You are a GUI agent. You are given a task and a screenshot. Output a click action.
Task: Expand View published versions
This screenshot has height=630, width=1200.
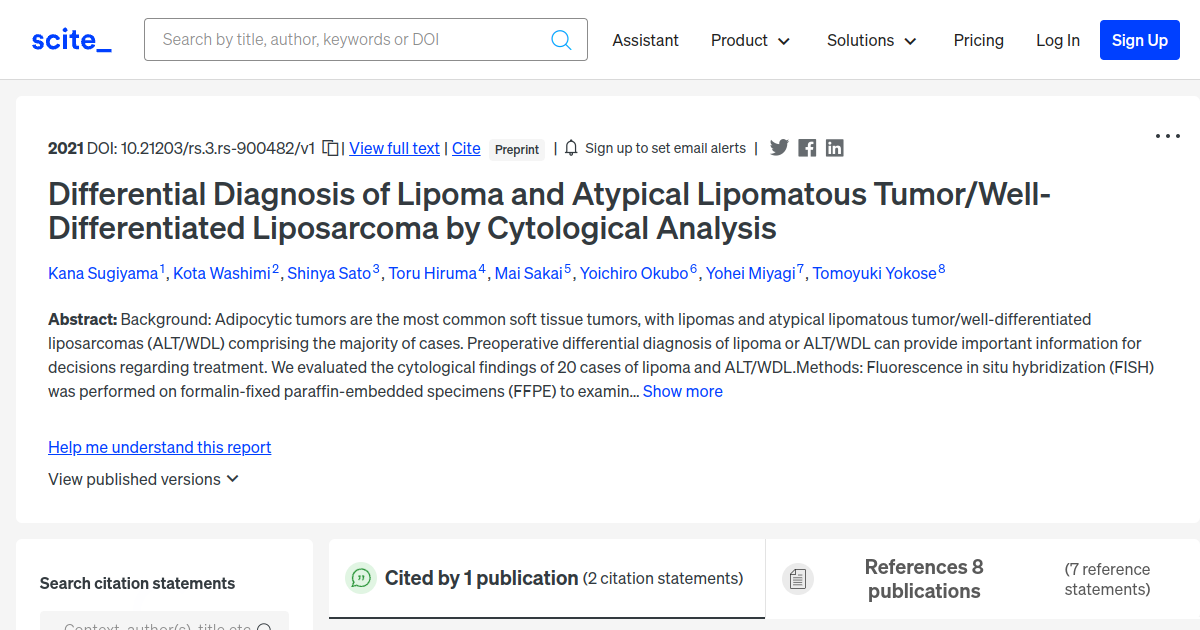pos(143,479)
